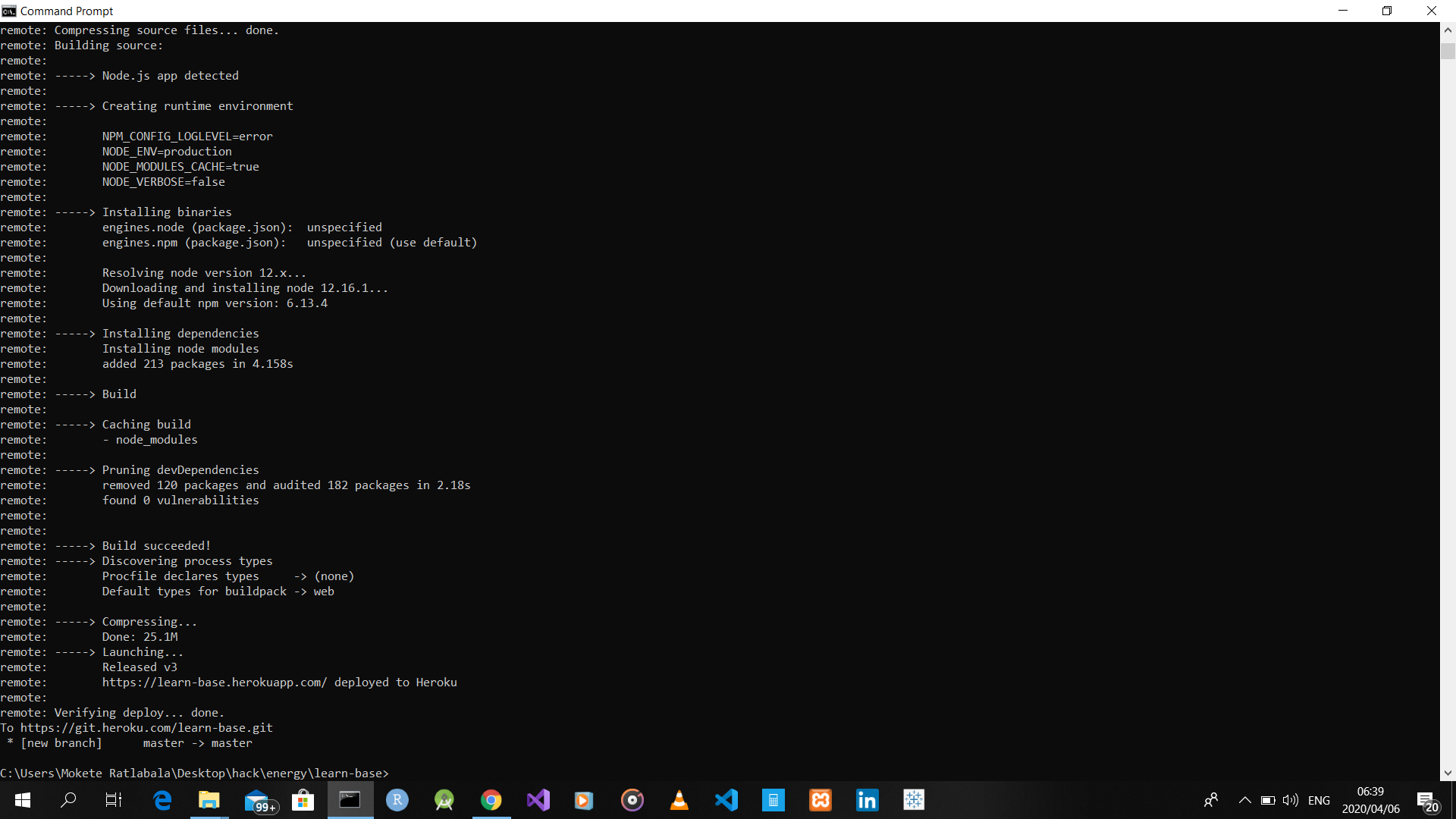Open Microsoft Edge from the taskbar
This screenshot has width=1456, height=819.
(162, 800)
